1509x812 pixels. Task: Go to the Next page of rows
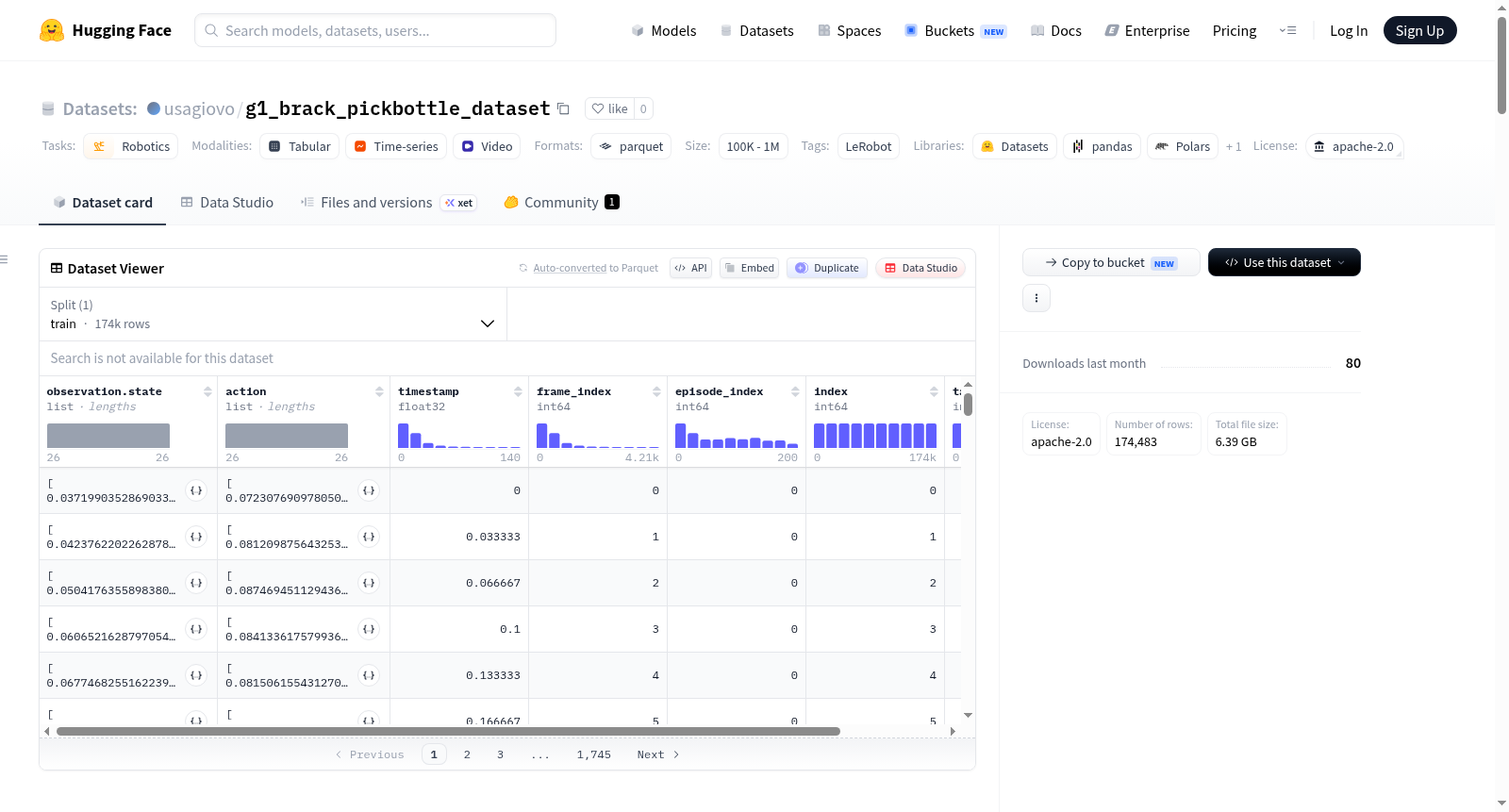pos(658,754)
